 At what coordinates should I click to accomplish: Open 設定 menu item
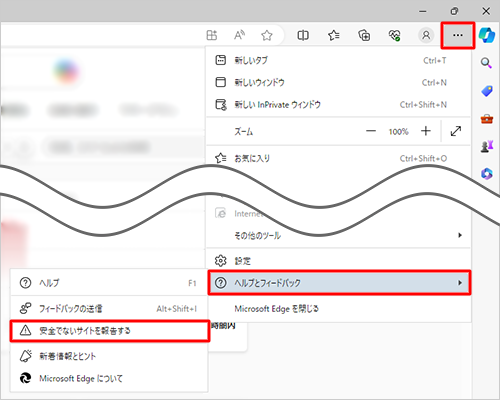point(338,261)
